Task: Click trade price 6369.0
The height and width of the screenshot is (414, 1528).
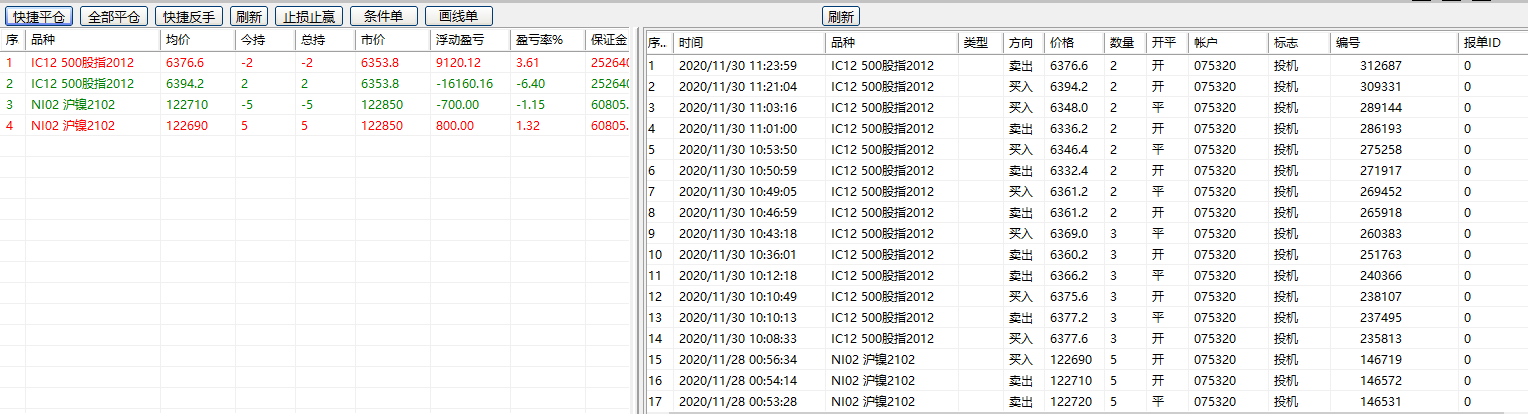Action: (x=1069, y=233)
